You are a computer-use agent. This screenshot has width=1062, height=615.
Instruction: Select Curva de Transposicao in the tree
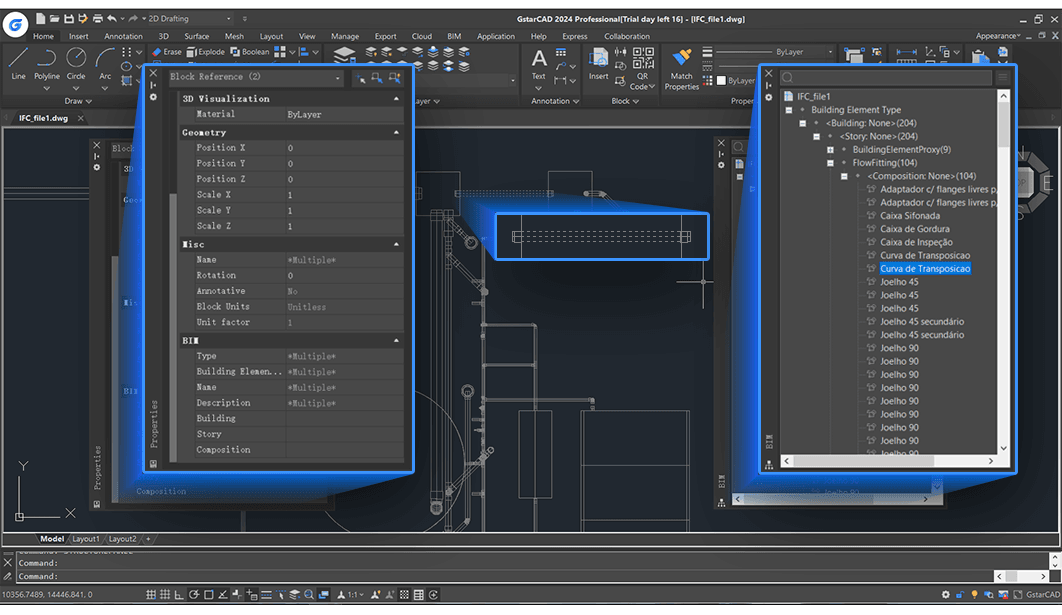(x=925, y=268)
